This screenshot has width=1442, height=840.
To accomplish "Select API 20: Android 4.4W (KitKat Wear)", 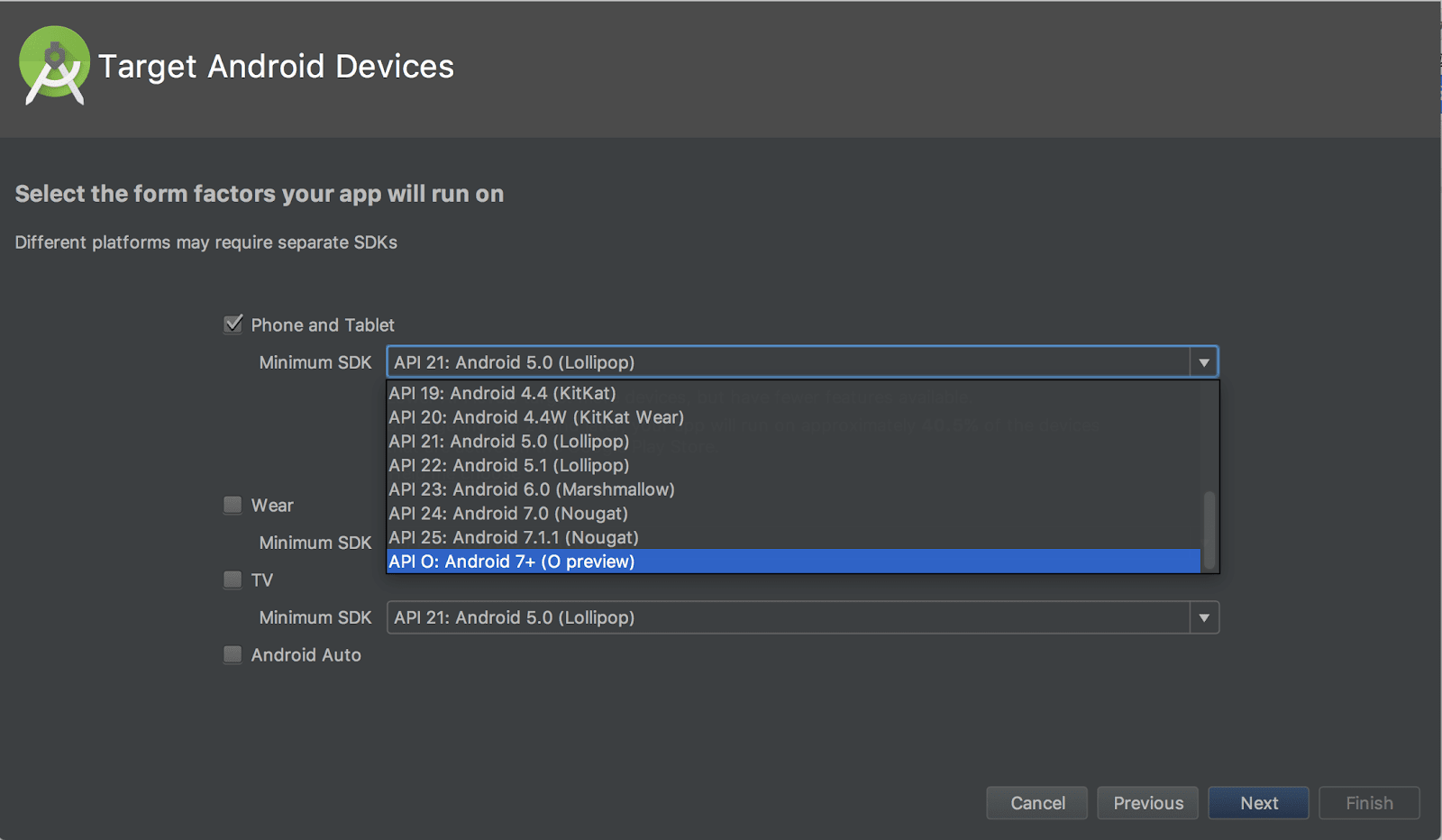I will (x=536, y=417).
